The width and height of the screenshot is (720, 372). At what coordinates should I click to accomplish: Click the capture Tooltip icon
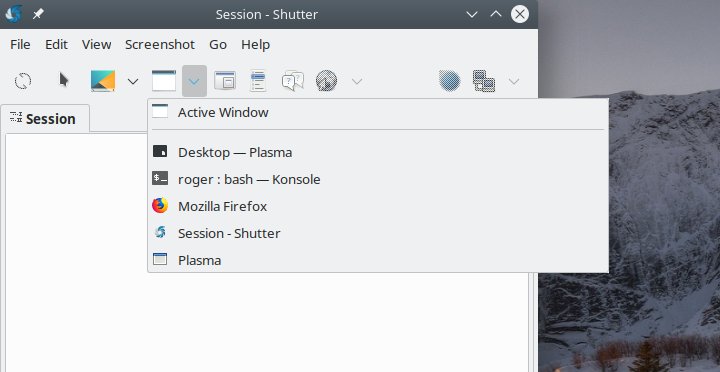click(x=292, y=81)
